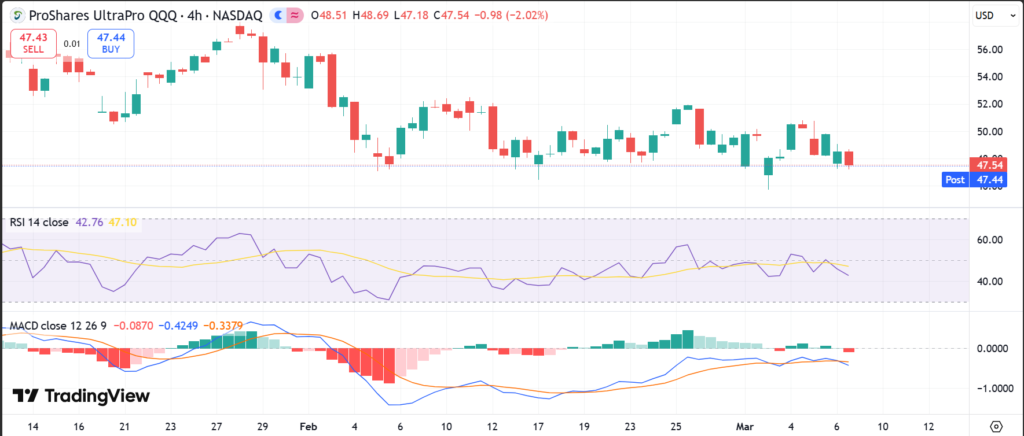Open chart settings via the time-axis gear icon
Screen dimensions: 1024x436
[996, 424]
